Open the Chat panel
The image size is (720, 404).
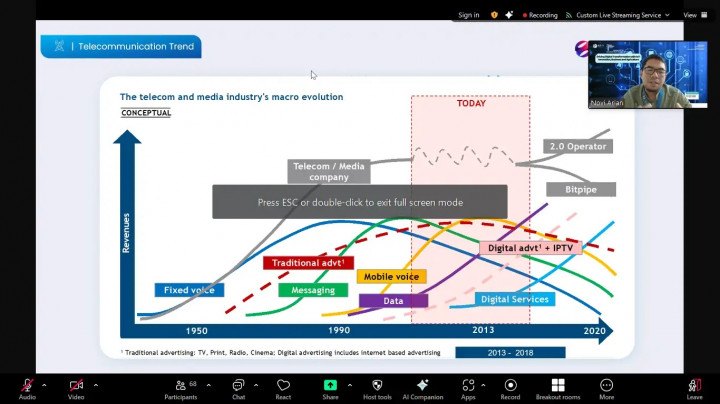[238, 386]
